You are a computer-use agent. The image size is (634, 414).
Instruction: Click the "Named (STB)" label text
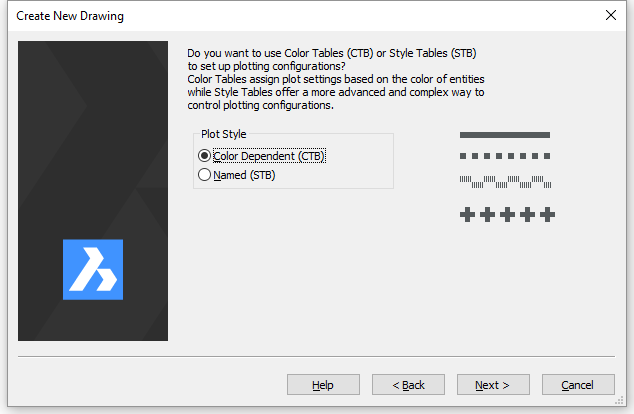(x=244, y=175)
